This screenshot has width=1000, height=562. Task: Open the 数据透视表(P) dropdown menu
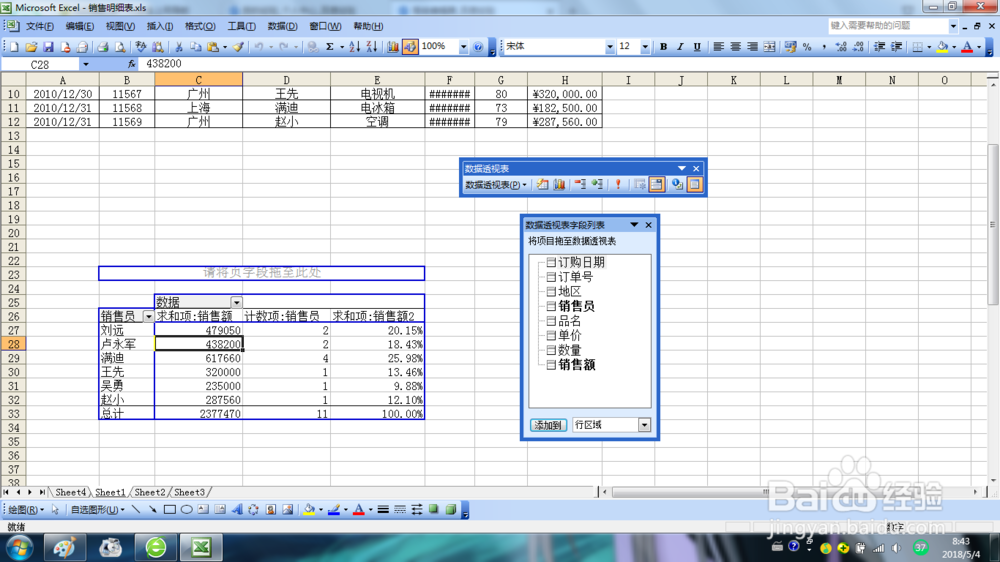[496, 185]
